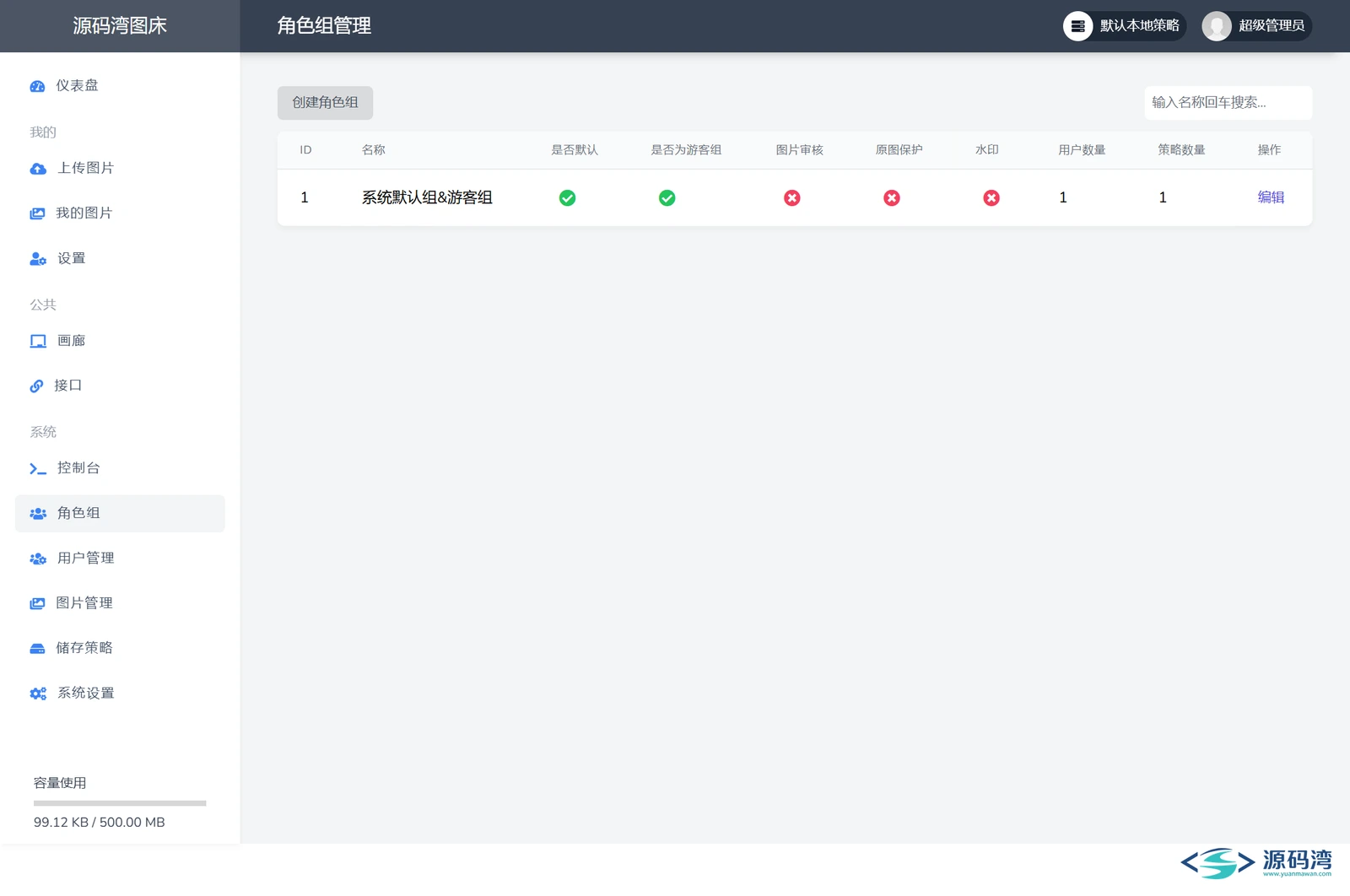Click the storage strategy server icon in header
Image resolution: width=1350 pixels, height=896 pixels.
click(1077, 26)
